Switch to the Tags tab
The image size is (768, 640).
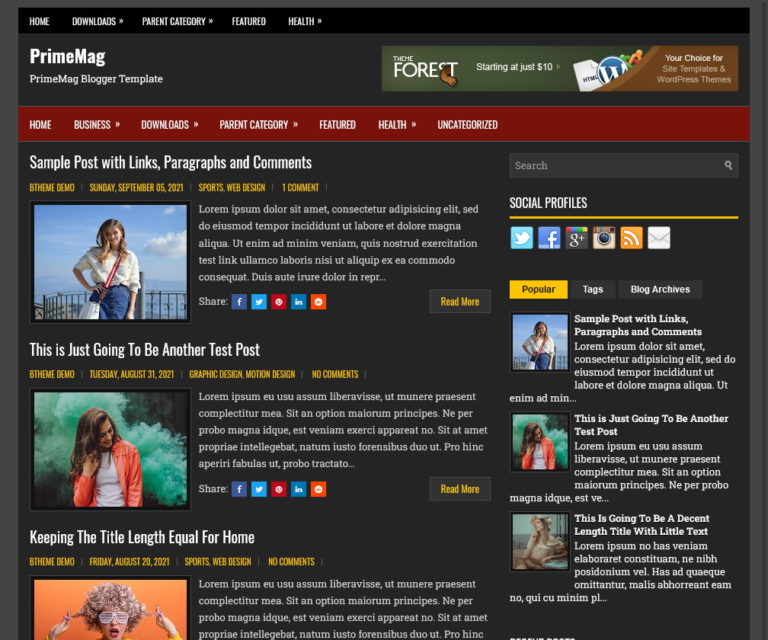tap(593, 290)
